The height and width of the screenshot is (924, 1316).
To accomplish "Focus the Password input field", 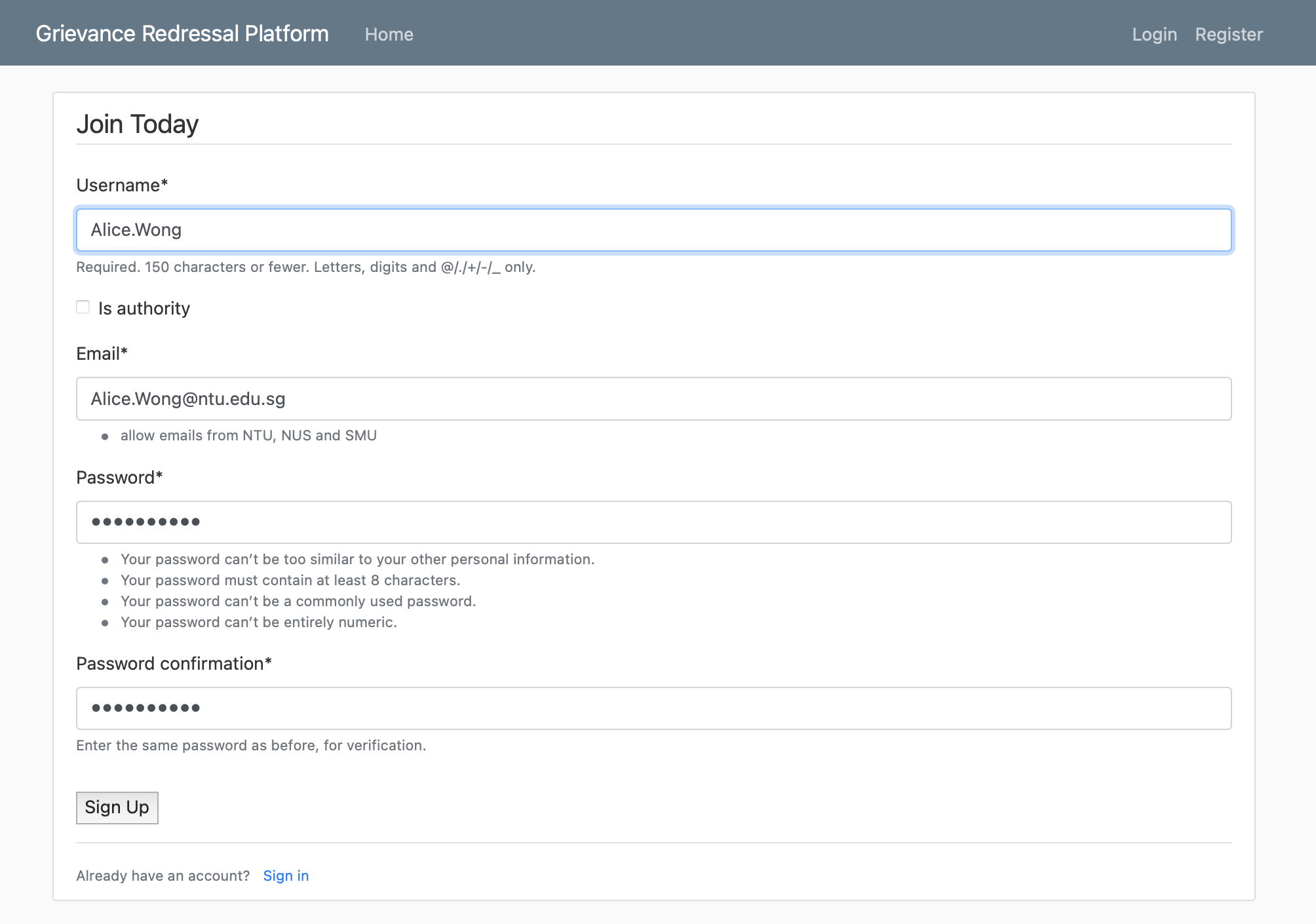I will (x=653, y=522).
